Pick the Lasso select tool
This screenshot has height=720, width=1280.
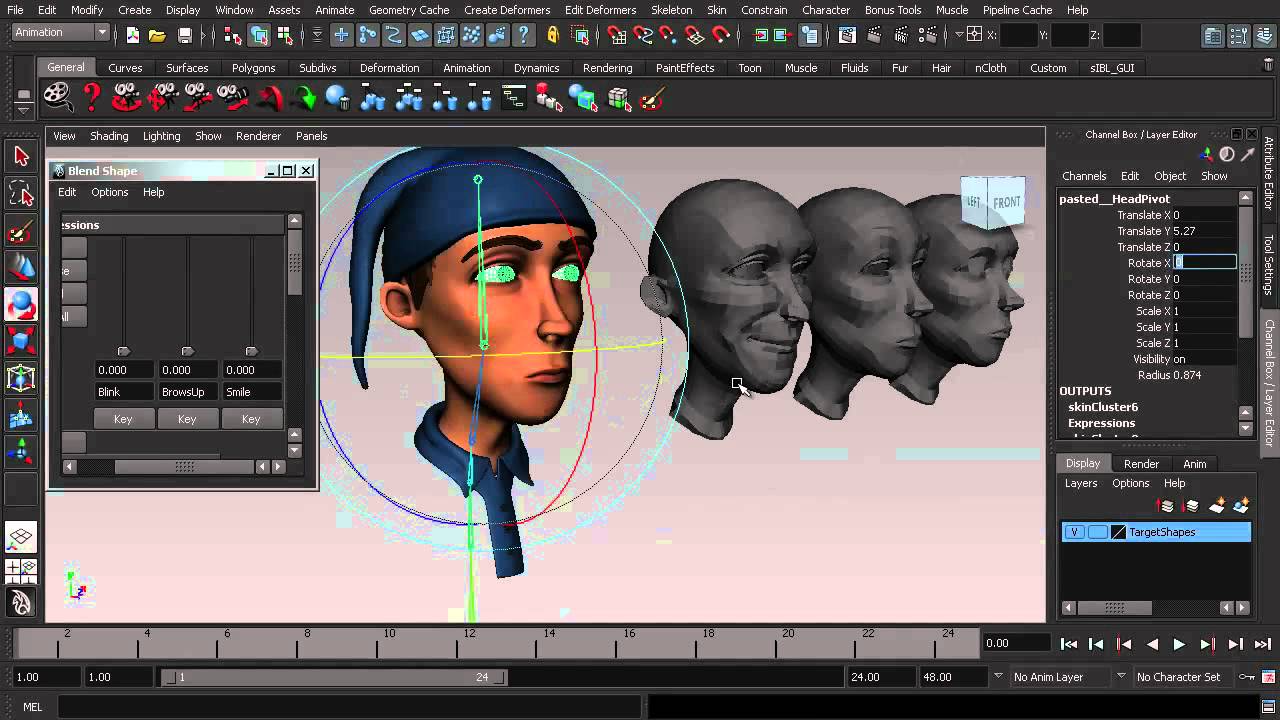tap(21, 193)
